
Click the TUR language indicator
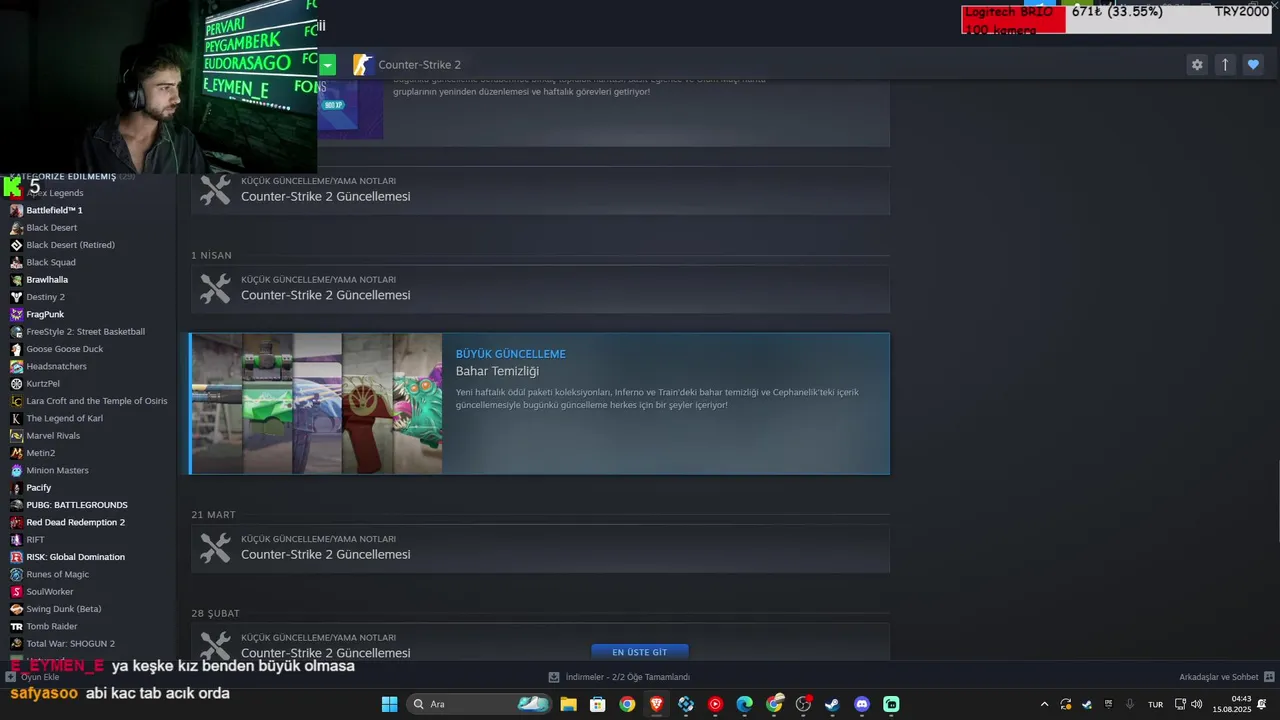pyautogui.click(x=1155, y=704)
